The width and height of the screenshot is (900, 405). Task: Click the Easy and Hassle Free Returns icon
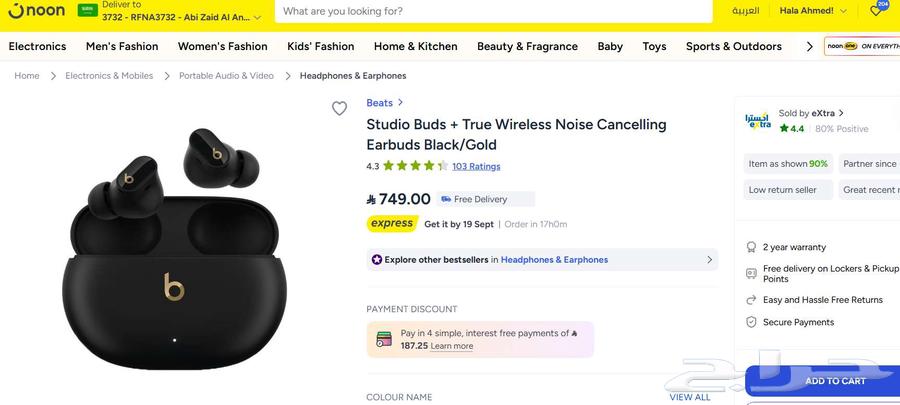[751, 300]
